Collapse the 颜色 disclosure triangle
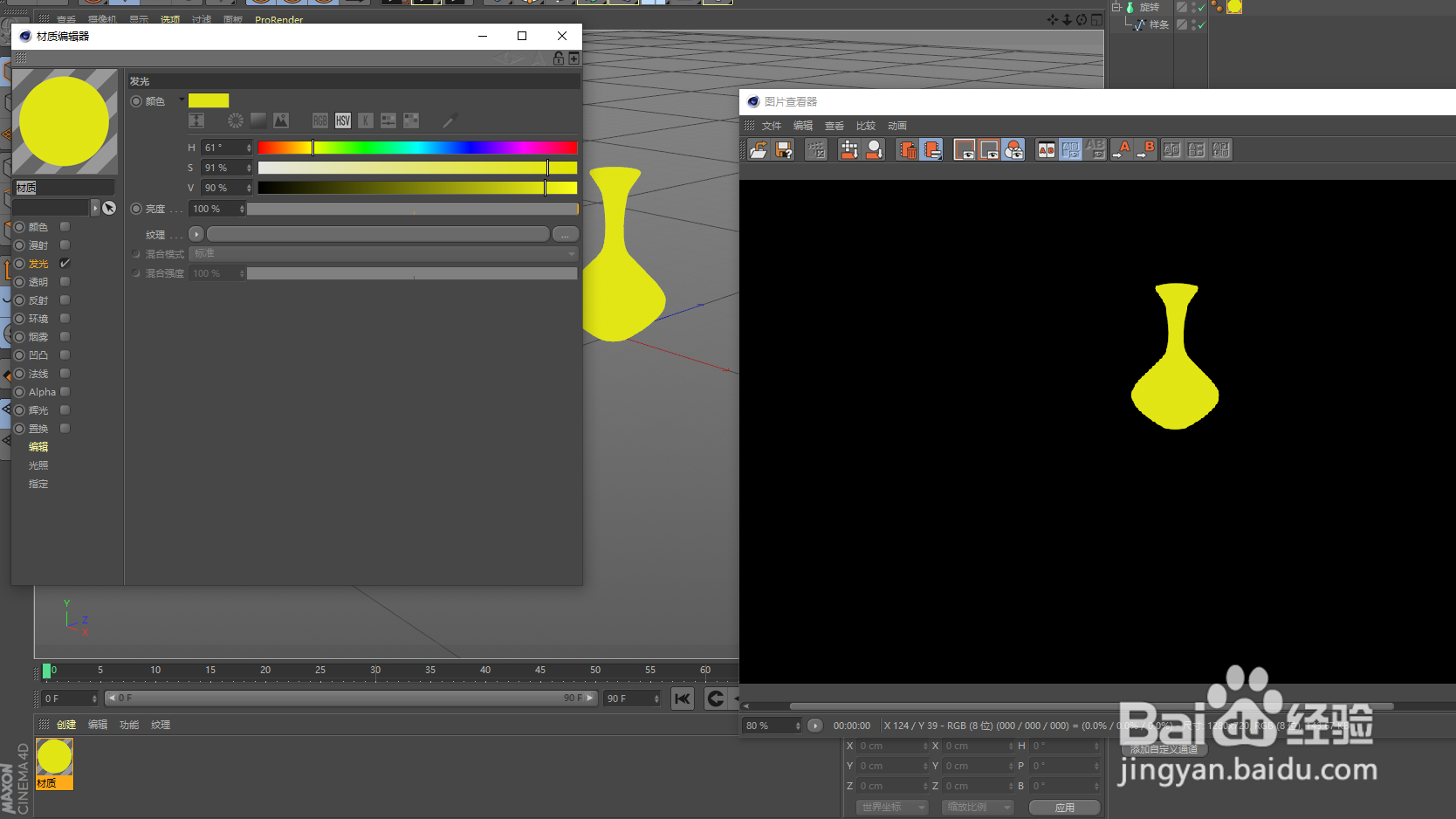The image size is (1456, 819). pos(182,100)
